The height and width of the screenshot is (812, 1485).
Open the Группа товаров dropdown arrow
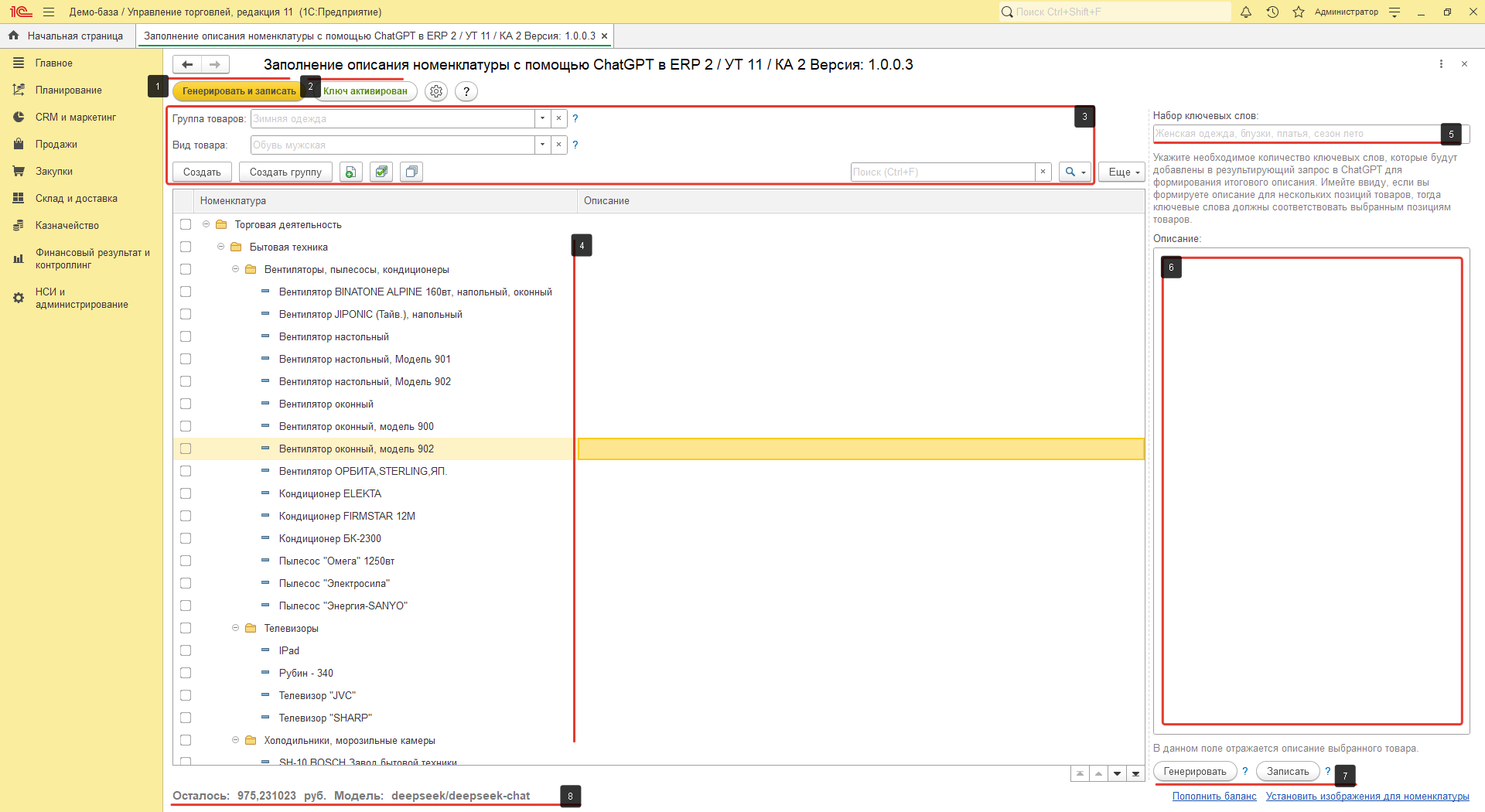point(542,119)
